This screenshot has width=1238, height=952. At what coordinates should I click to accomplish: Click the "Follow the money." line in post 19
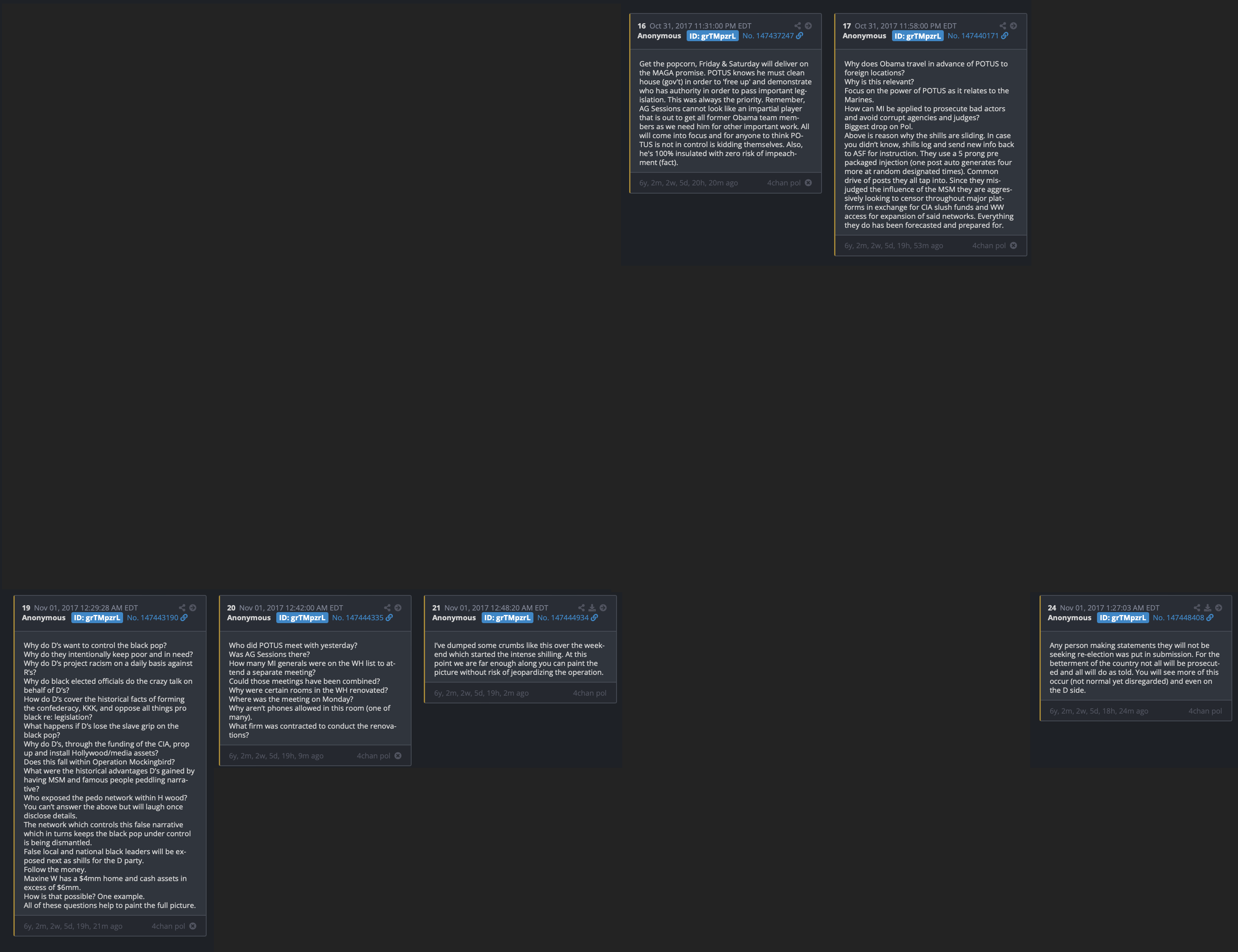pos(55,869)
